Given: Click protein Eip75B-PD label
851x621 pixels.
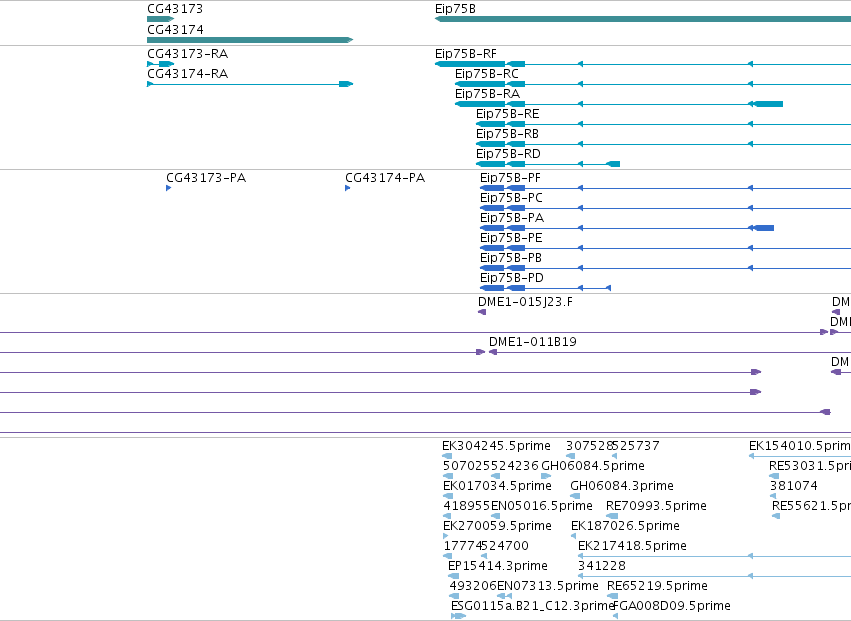Looking at the screenshot, I should coord(512,278).
